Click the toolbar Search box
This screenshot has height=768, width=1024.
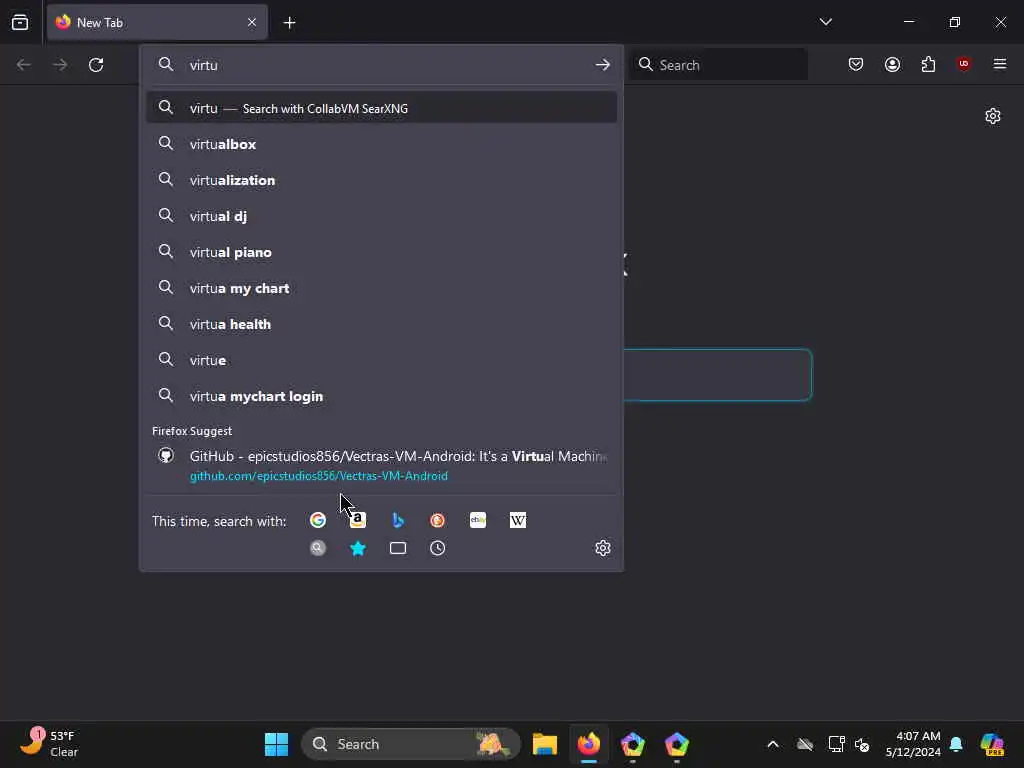[718, 65]
